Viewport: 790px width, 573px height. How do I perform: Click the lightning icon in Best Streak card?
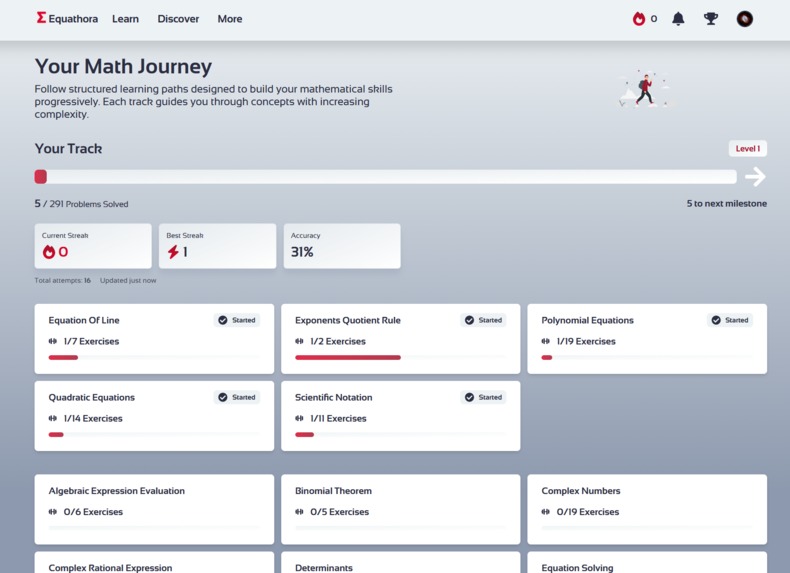point(173,251)
